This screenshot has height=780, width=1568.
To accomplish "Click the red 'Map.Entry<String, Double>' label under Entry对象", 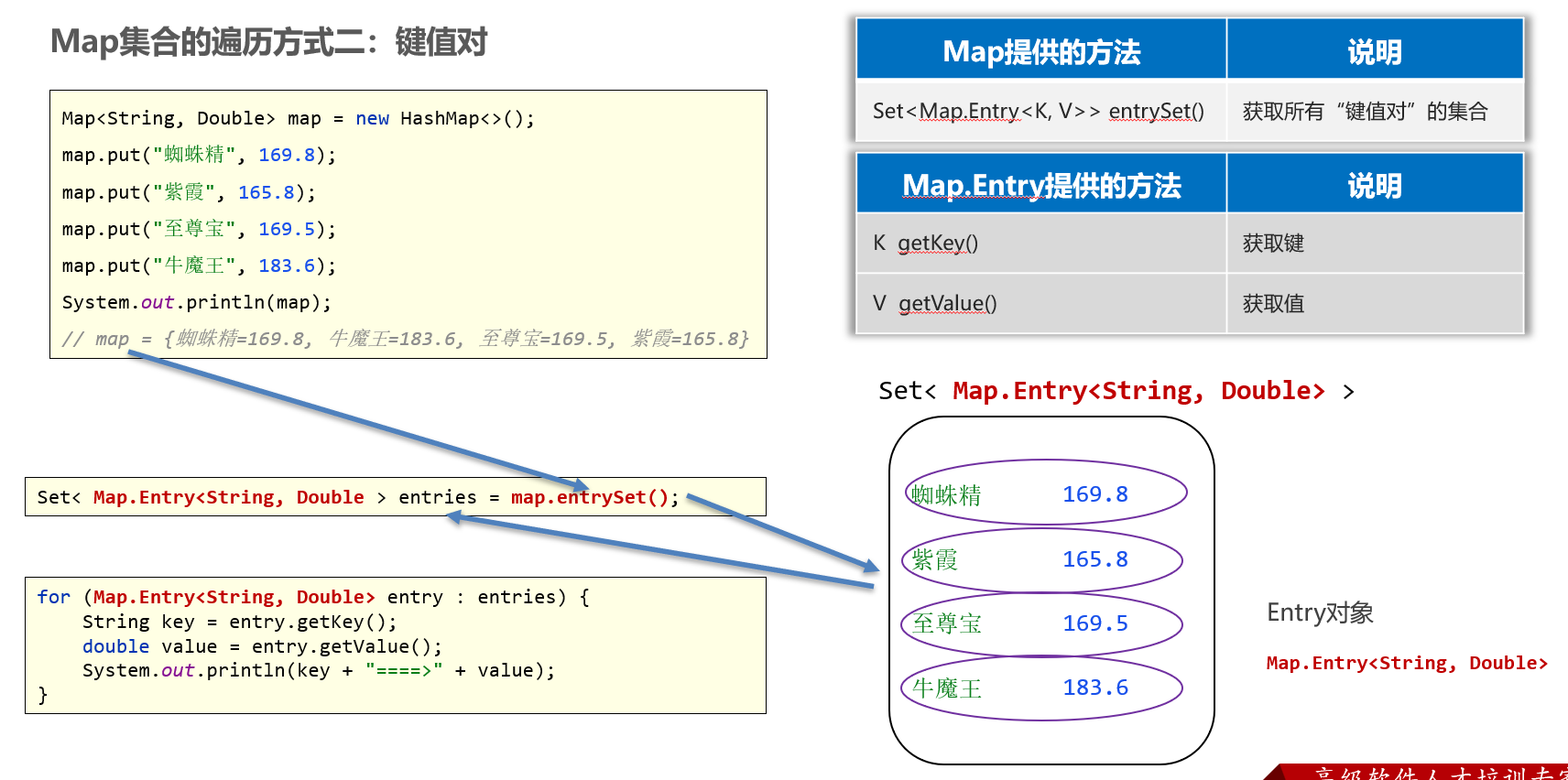I will 1407,663.
